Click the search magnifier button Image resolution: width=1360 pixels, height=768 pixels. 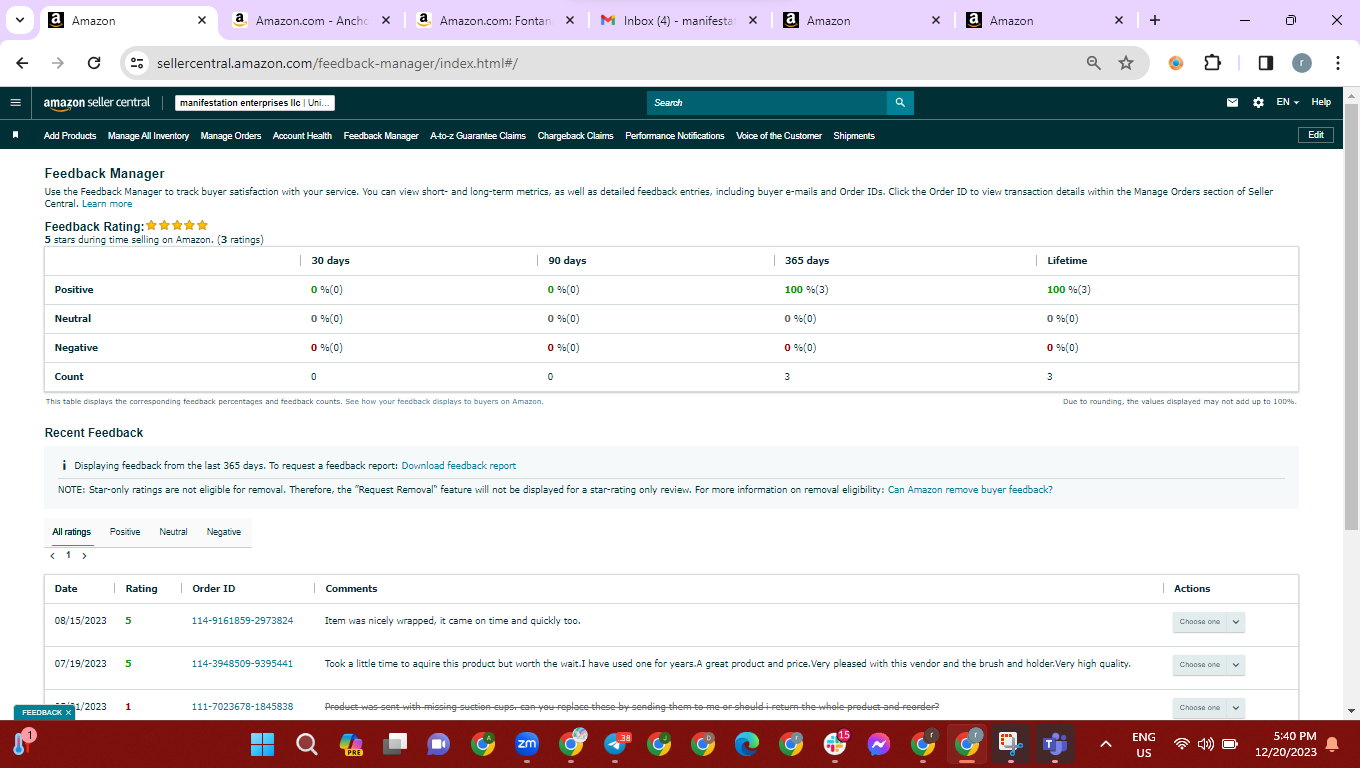click(900, 103)
